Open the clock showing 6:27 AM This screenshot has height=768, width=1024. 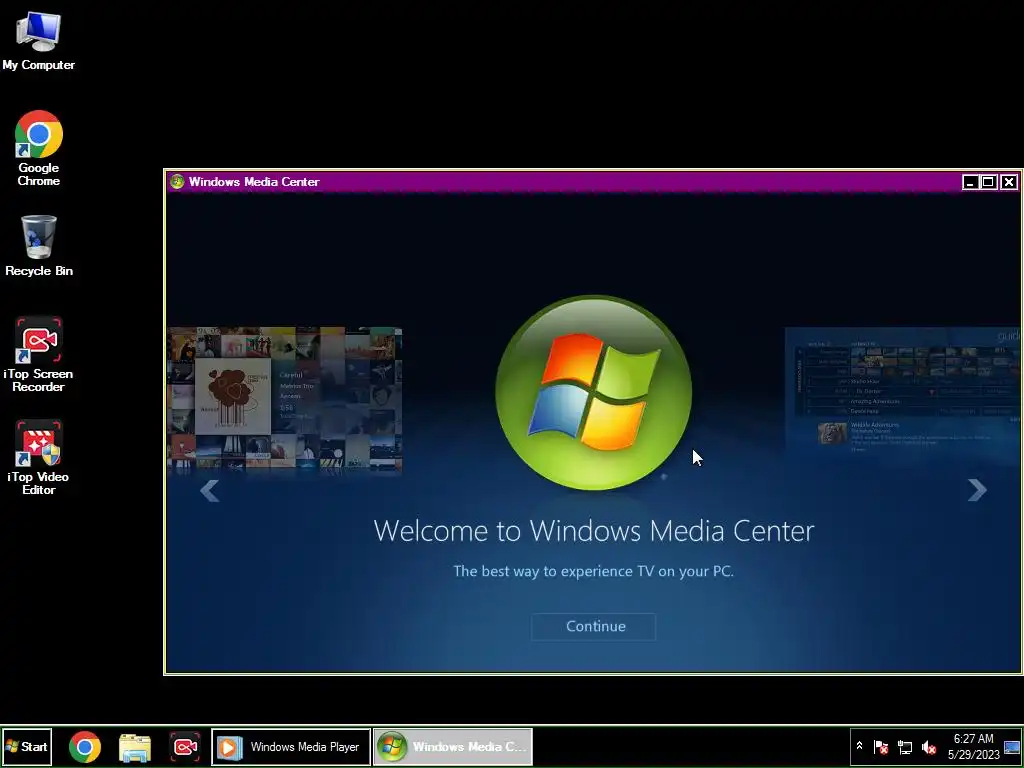pos(973,746)
